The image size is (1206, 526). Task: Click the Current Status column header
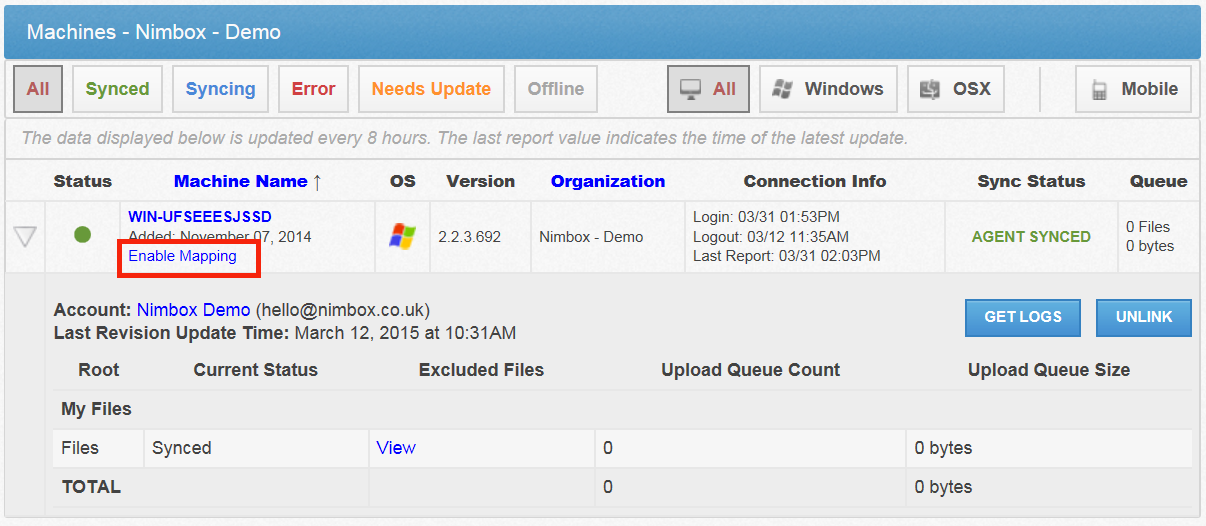256,370
